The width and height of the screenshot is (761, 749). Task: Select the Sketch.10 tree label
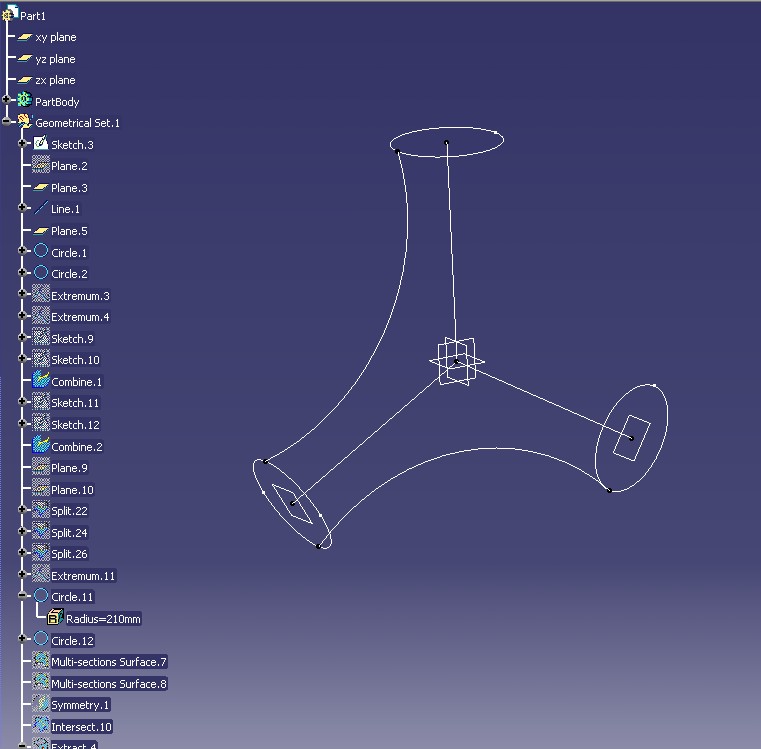75,360
